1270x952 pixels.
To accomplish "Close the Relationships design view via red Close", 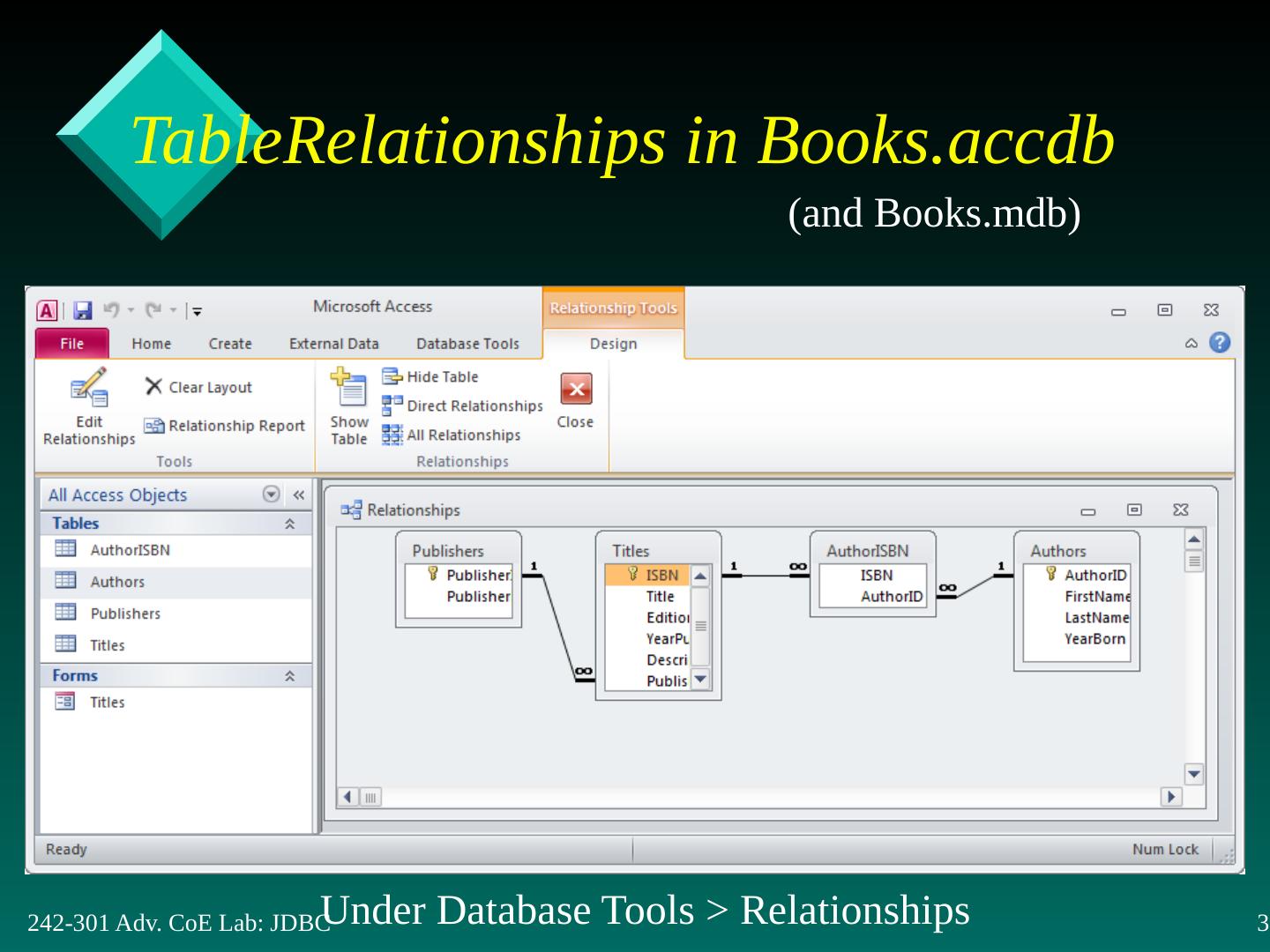I will coord(575,389).
